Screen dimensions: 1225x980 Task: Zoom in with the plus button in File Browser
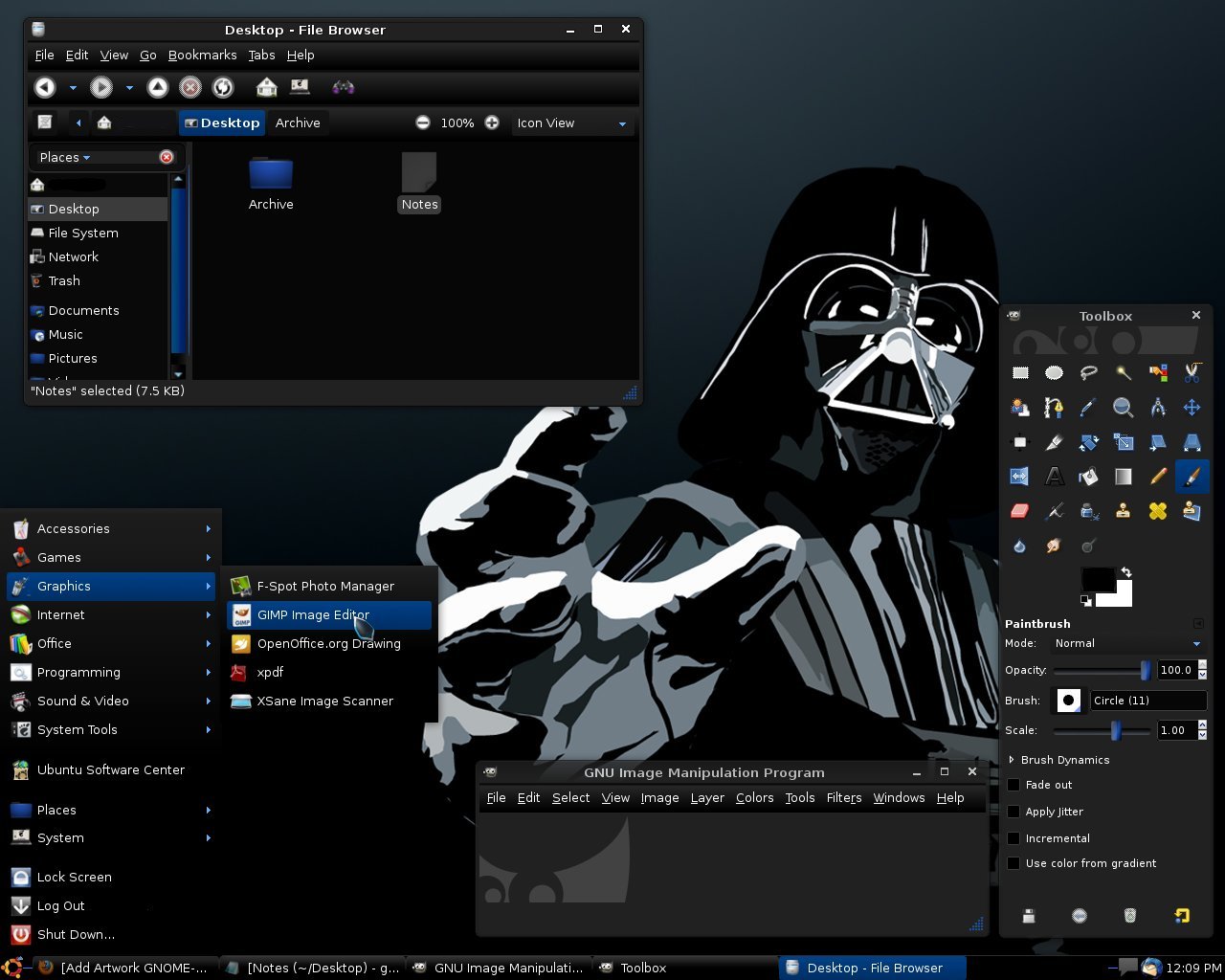pyautogui.click(x=492, y=122)
